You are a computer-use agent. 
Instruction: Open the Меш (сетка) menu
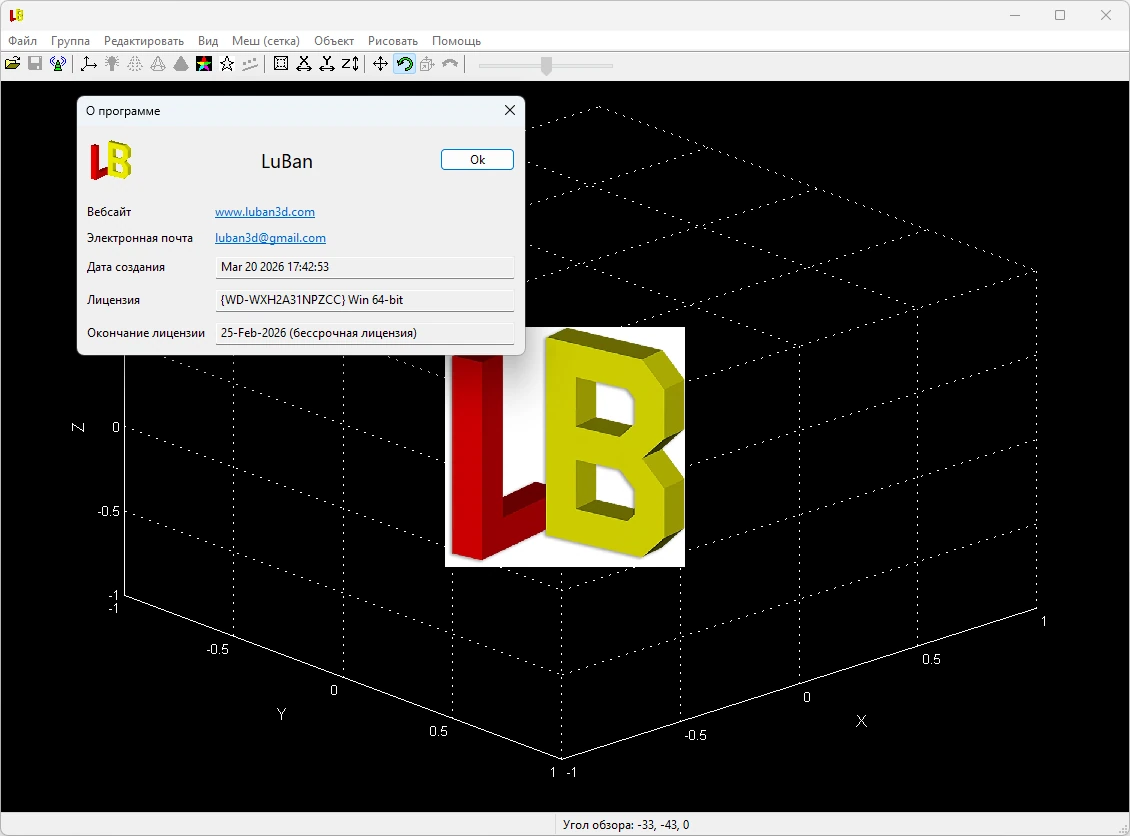tap(266, 41)
